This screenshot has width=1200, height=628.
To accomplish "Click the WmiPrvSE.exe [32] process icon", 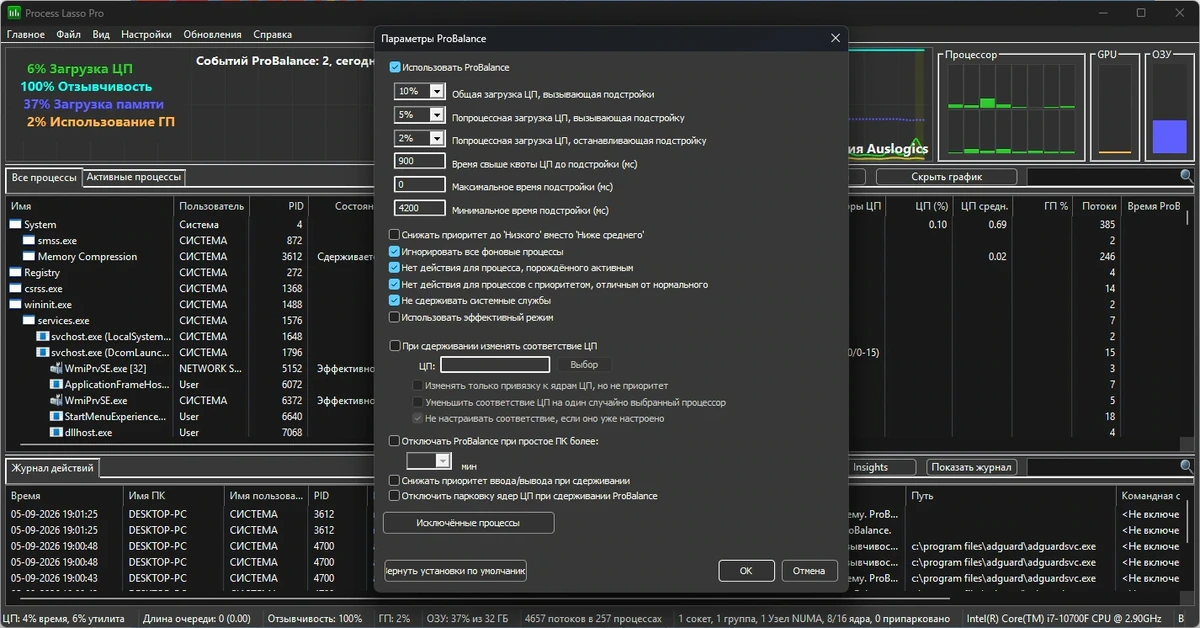I will (57, 369).
